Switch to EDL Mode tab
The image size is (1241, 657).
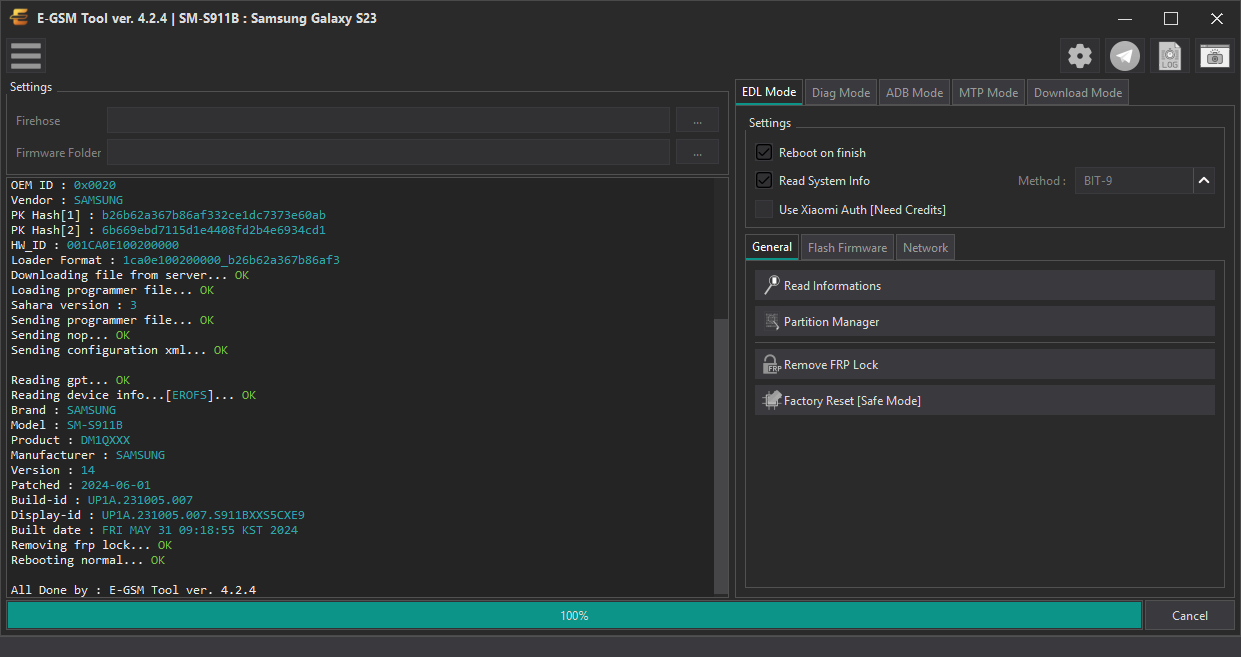click(769, 92)
